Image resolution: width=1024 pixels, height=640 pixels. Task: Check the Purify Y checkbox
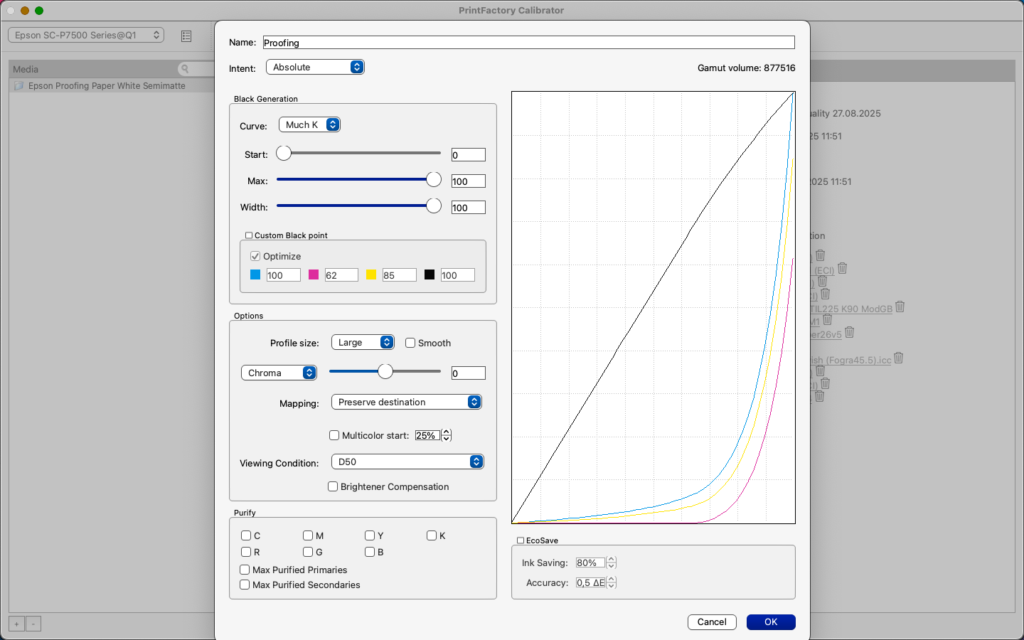(370, 536)
